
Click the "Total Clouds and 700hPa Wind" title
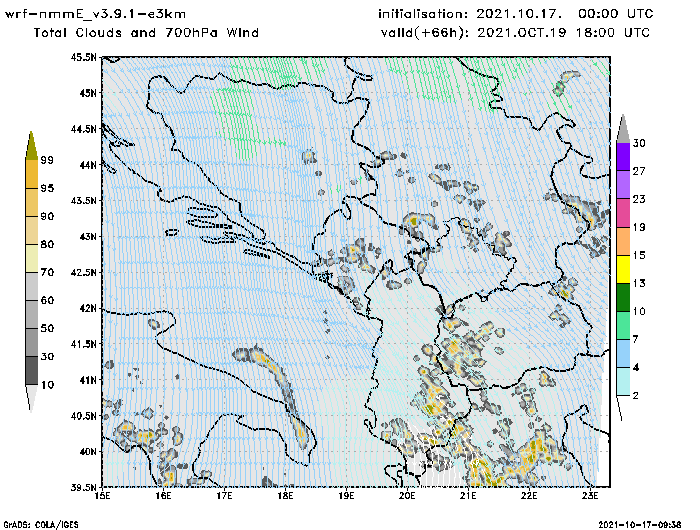coord(146,33)
